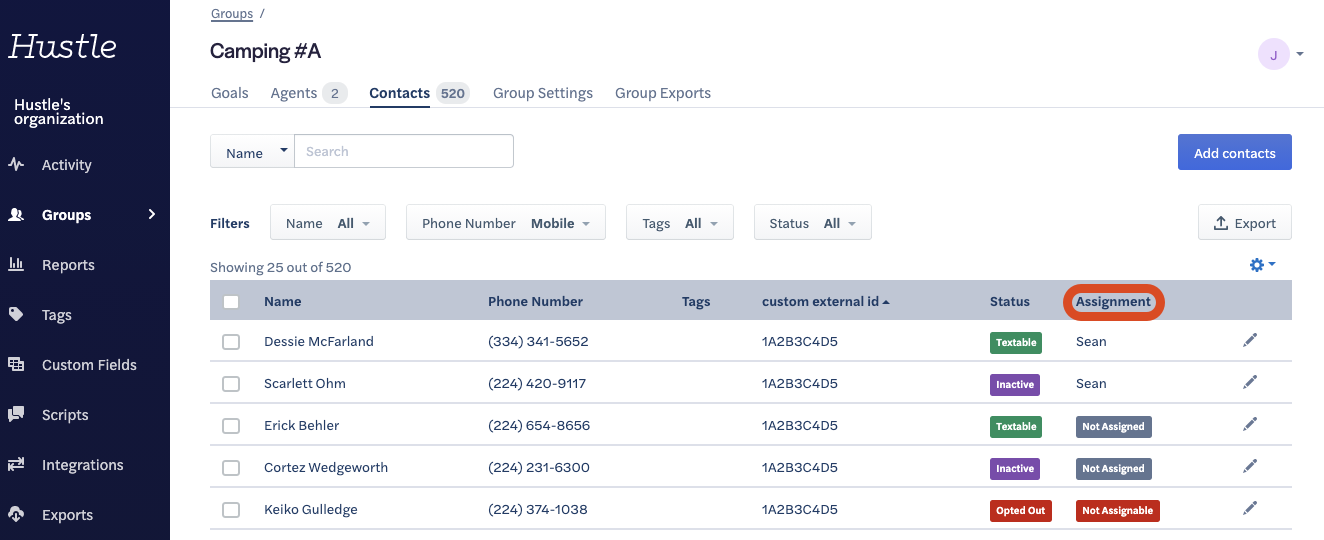Edit Scarlett Ohm with pencil icon

(1249, 382)
